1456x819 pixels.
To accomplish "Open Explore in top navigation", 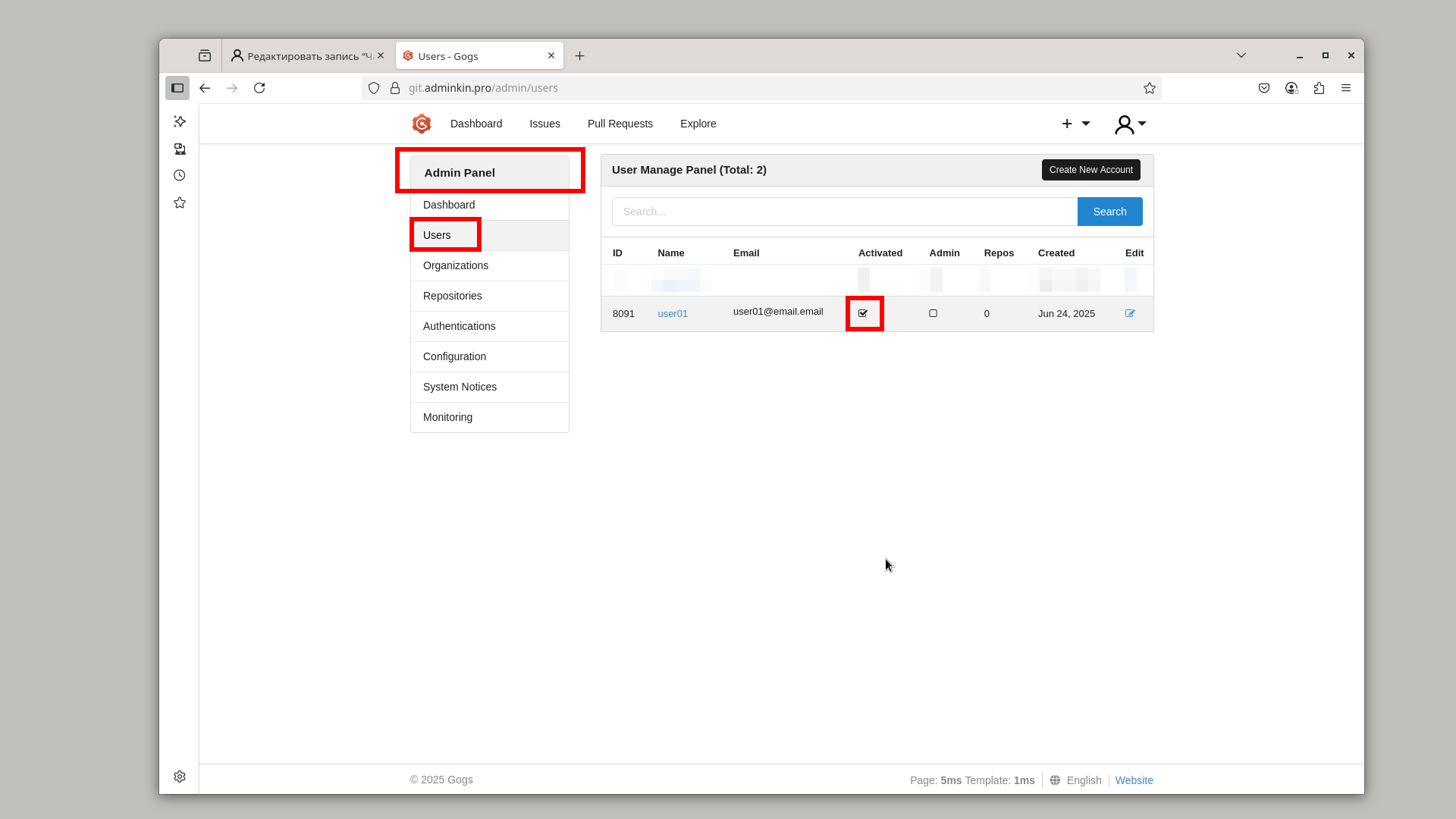I will click(698, 124).
